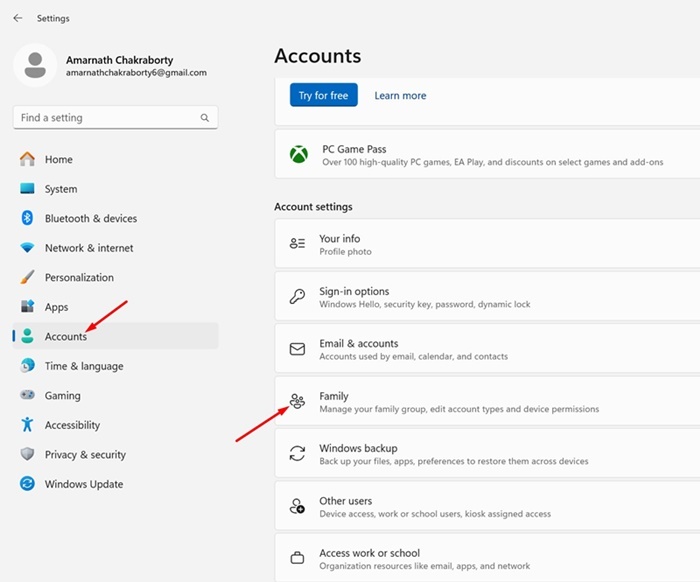Screen dimensions: 700x582
Task: Click the Sign-in options key icon
Action: [x=297, y=296]
